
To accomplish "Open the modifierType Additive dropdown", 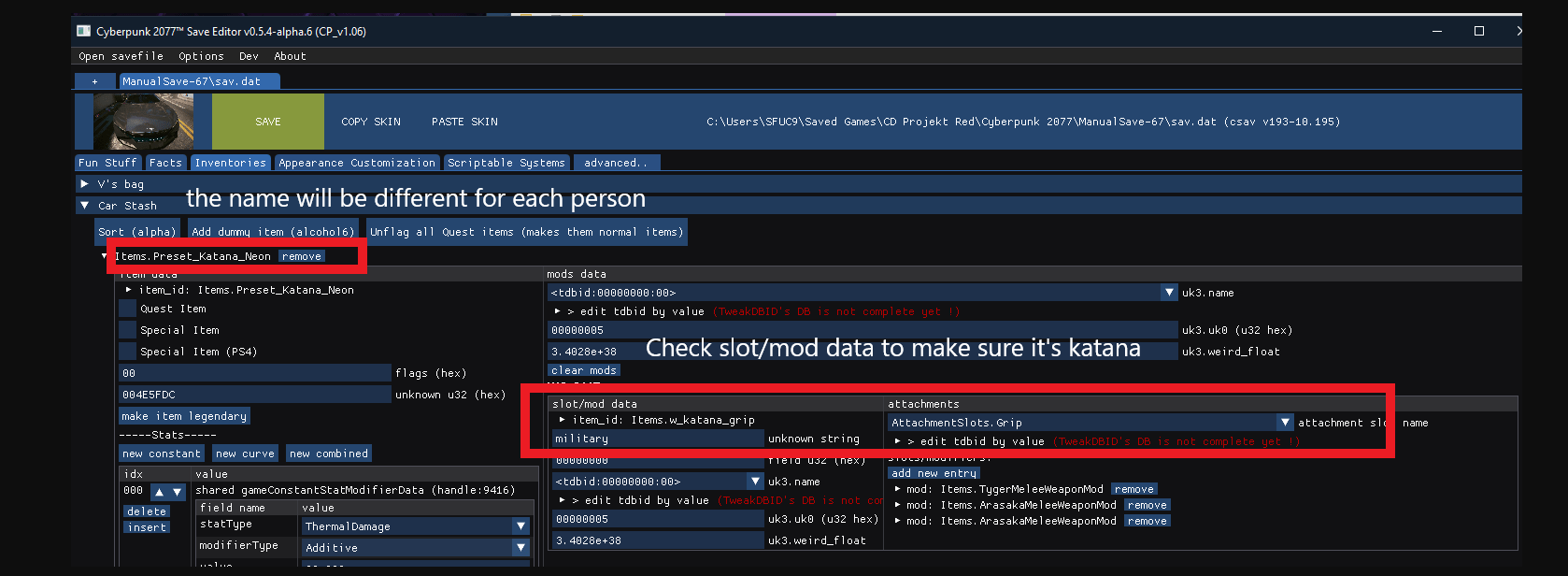I will [x=521, y=548].
